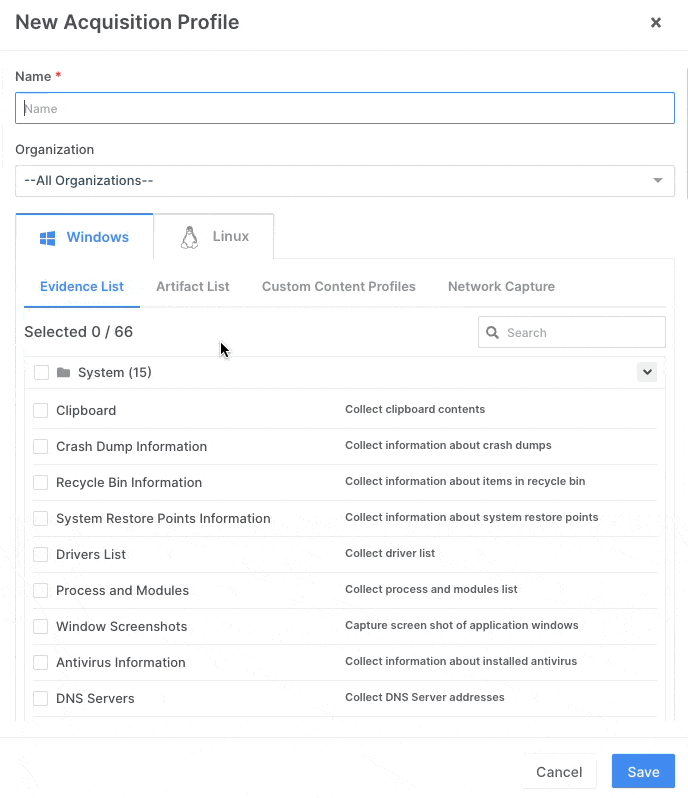Click the Windows logo icon
688x798 pixels.
47,238
